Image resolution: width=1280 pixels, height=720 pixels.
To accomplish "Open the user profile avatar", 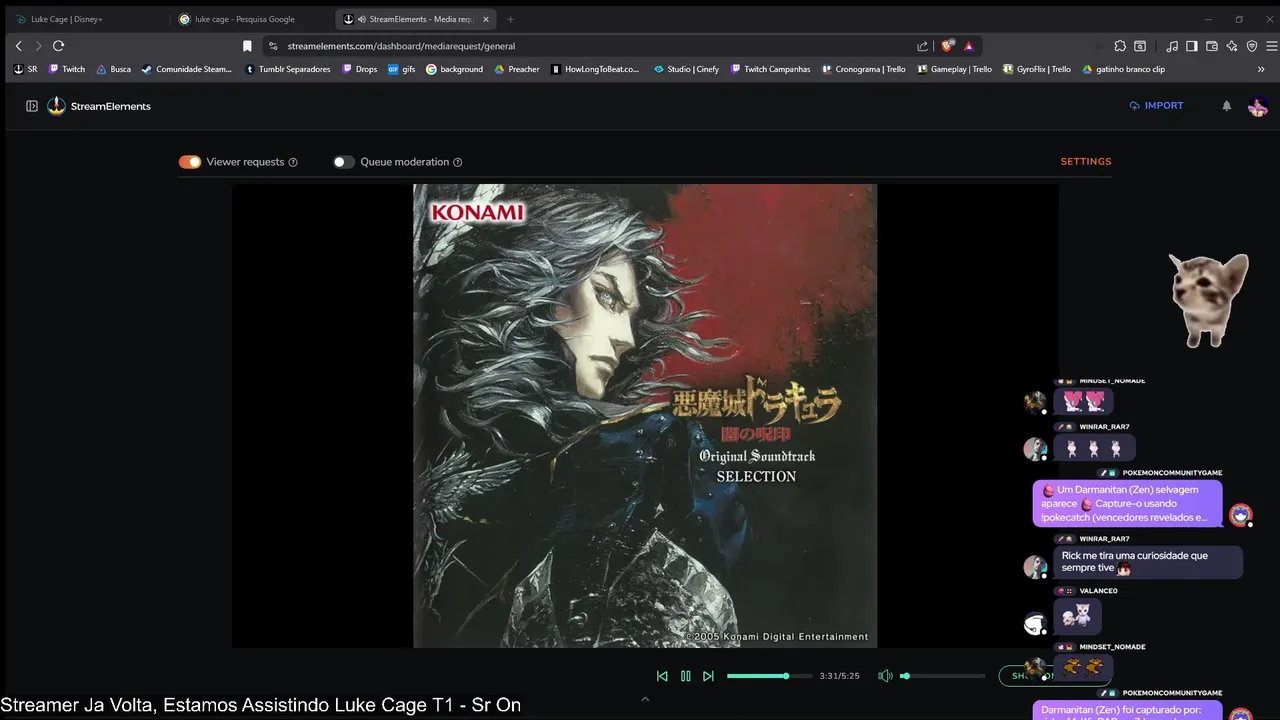I will [1258, 105].
